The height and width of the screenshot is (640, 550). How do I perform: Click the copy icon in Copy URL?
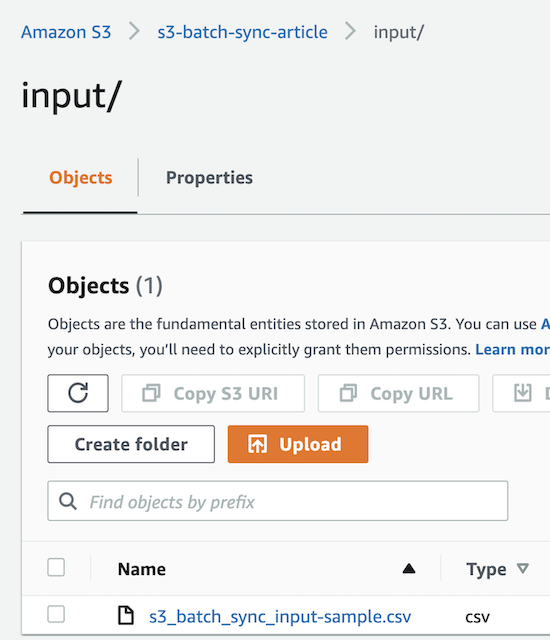click(348, 393)
